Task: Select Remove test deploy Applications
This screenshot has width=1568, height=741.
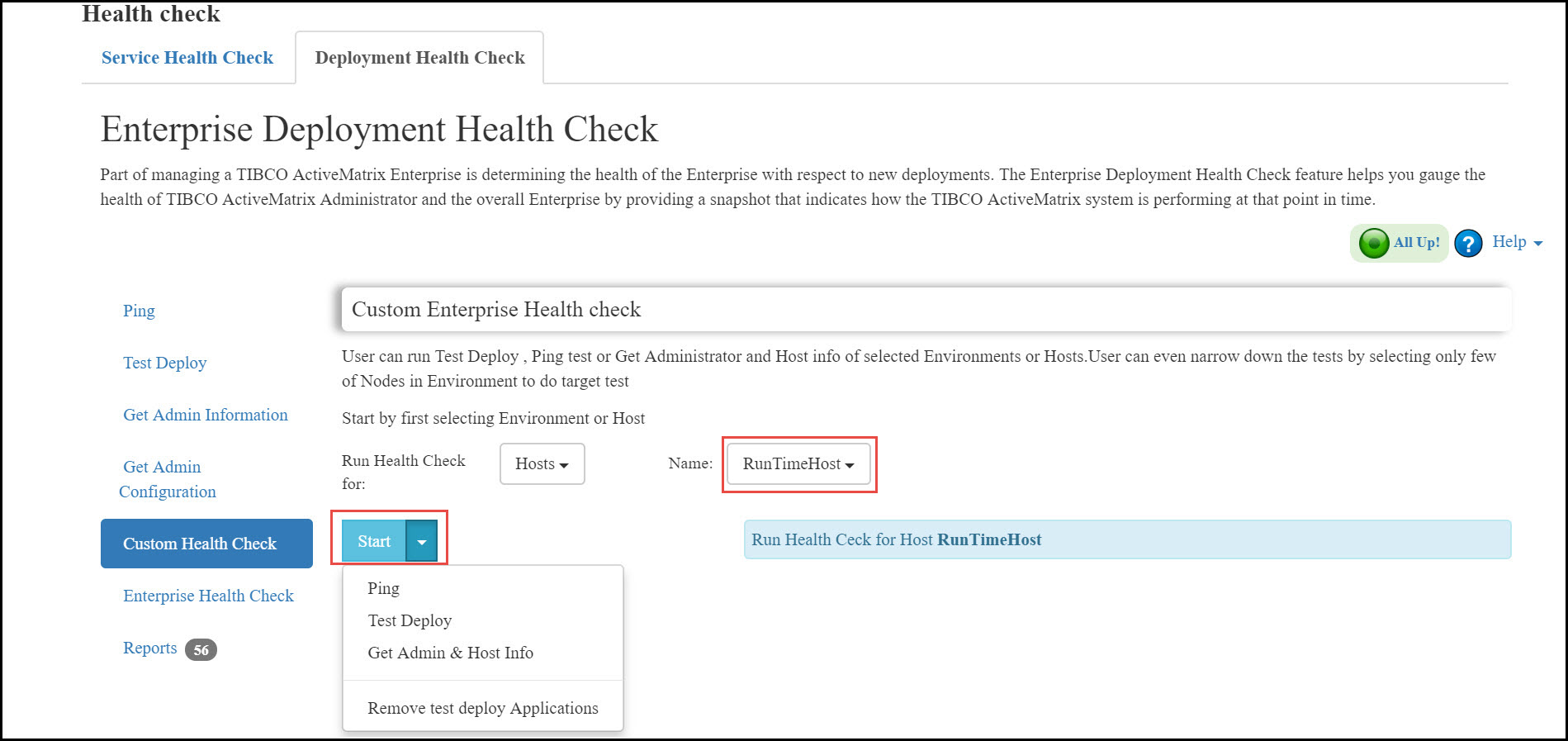Action: 482,708
